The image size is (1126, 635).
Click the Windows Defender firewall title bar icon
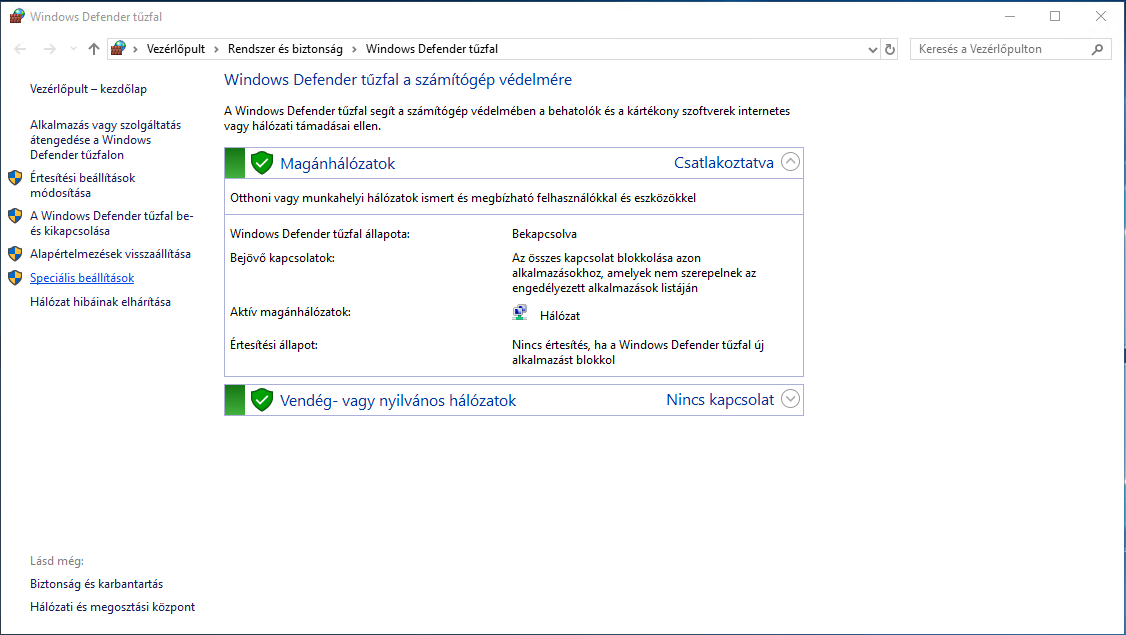pos(17,16)
